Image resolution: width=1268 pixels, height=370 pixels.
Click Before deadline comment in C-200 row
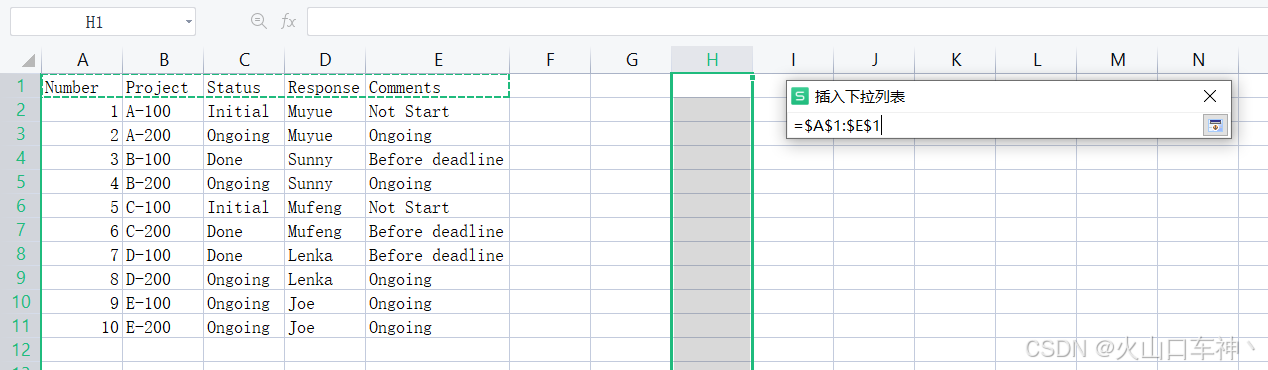click(x=438, y=231)
